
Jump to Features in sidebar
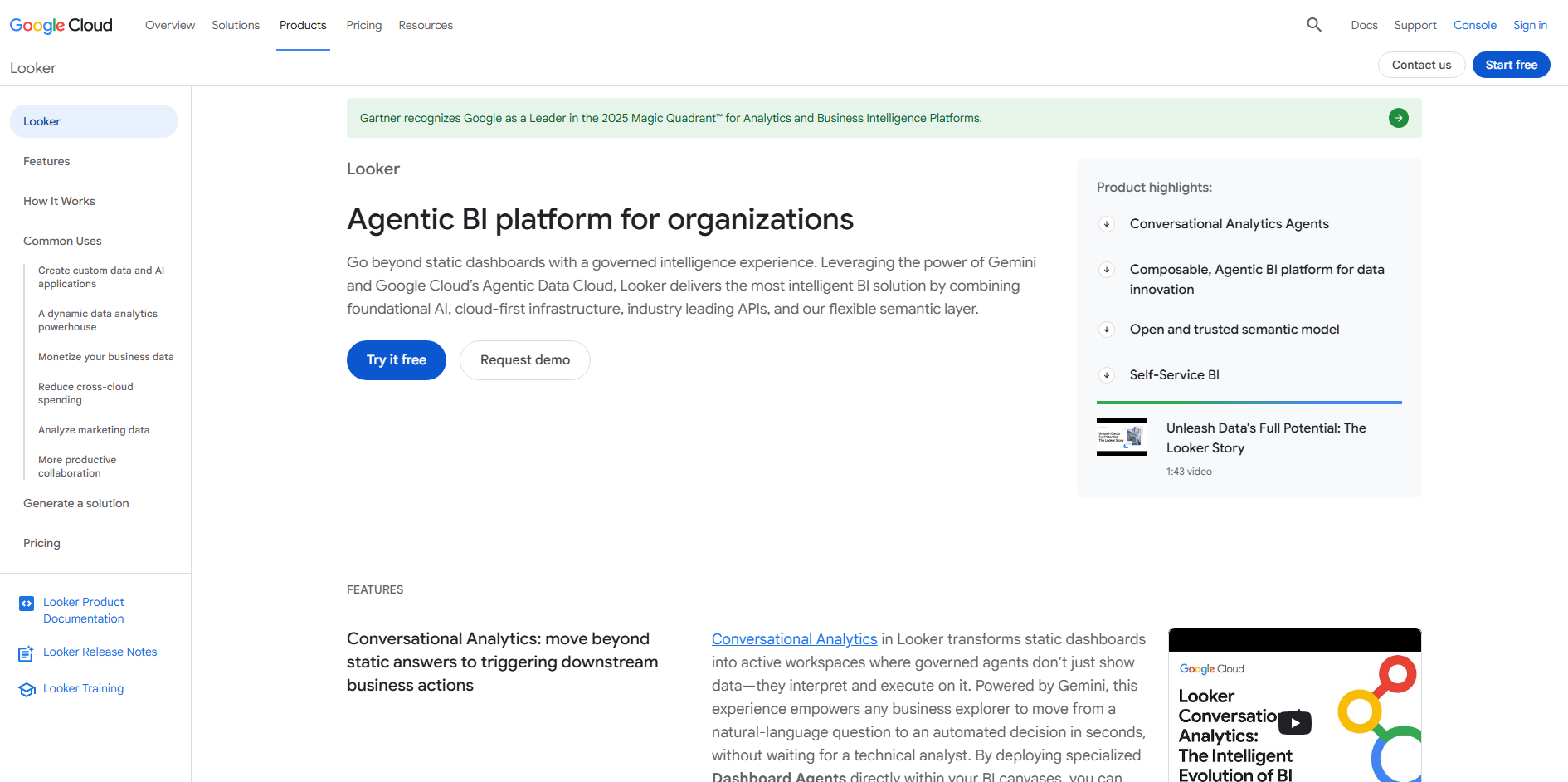pyautogui.click(x=46, y=161)
